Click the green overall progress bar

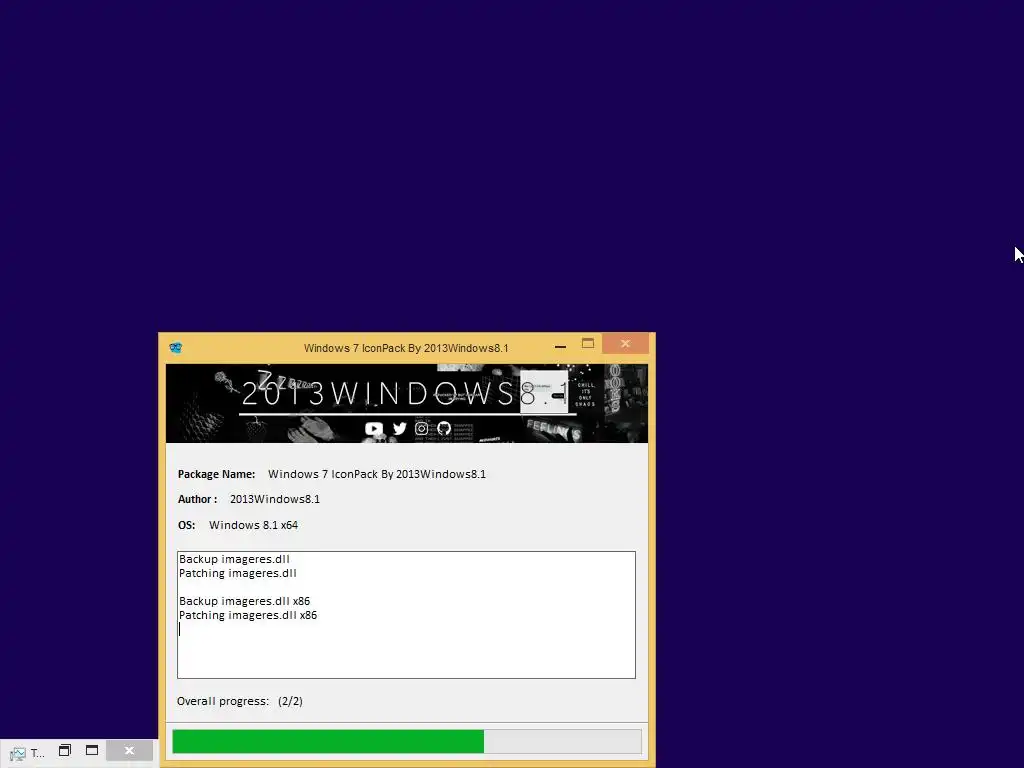tap(407, 742)
